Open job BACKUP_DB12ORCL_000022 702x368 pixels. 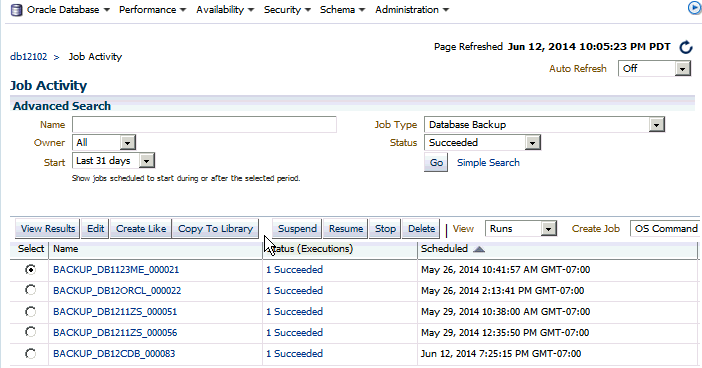tap(117, 291)
